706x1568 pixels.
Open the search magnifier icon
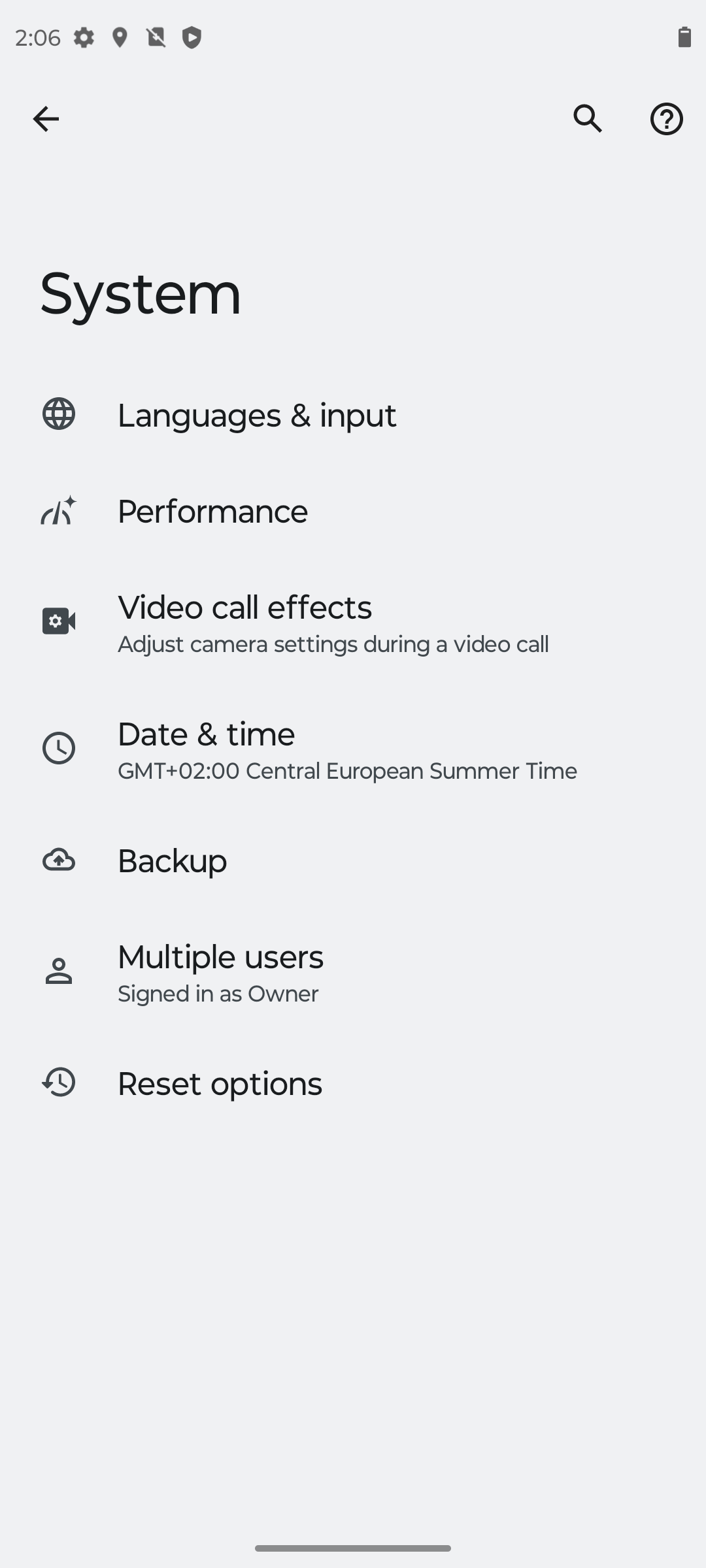point(588,119)
